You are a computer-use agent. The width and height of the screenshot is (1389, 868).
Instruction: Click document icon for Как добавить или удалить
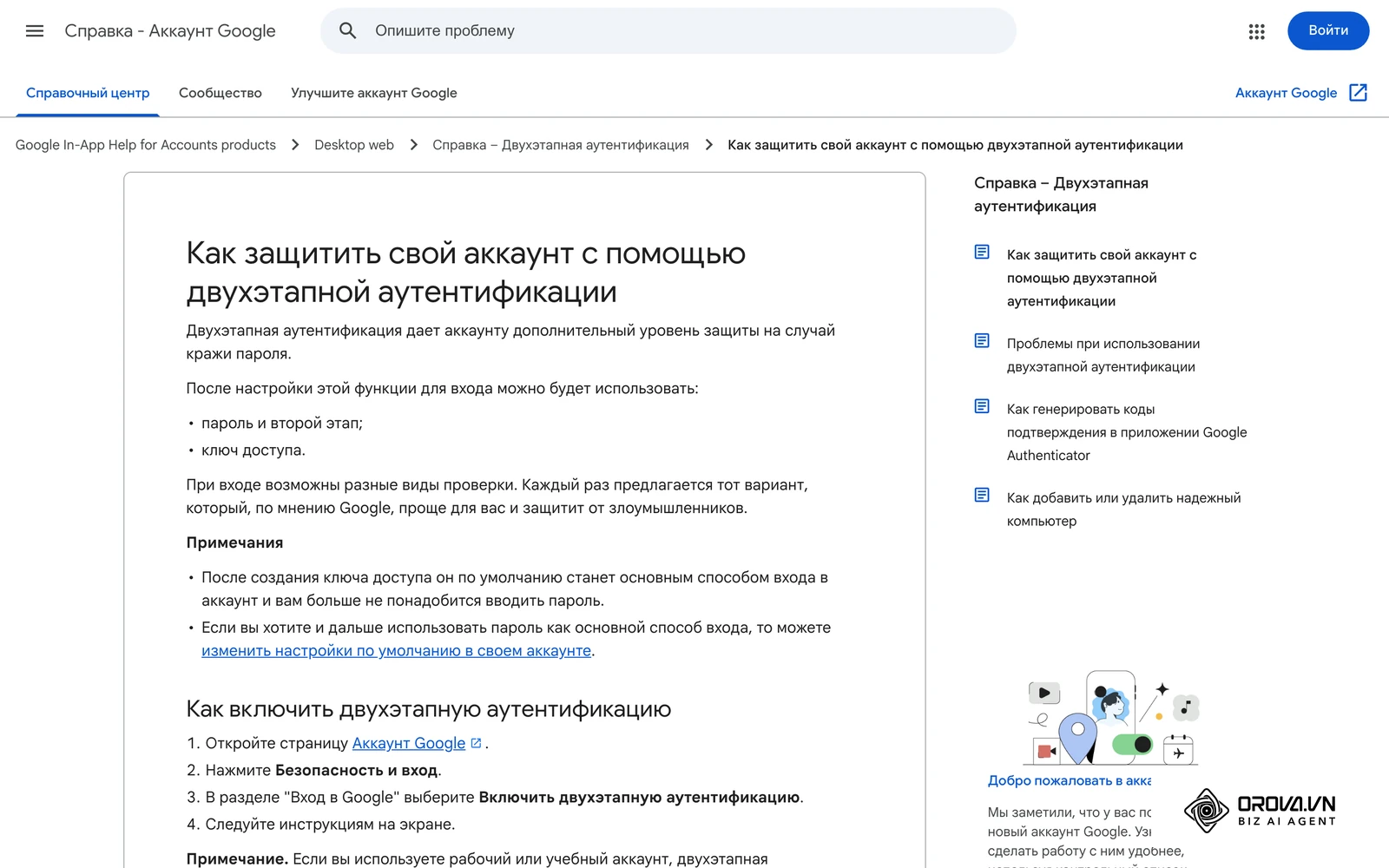pyautogui.click(x=982, y=495)
